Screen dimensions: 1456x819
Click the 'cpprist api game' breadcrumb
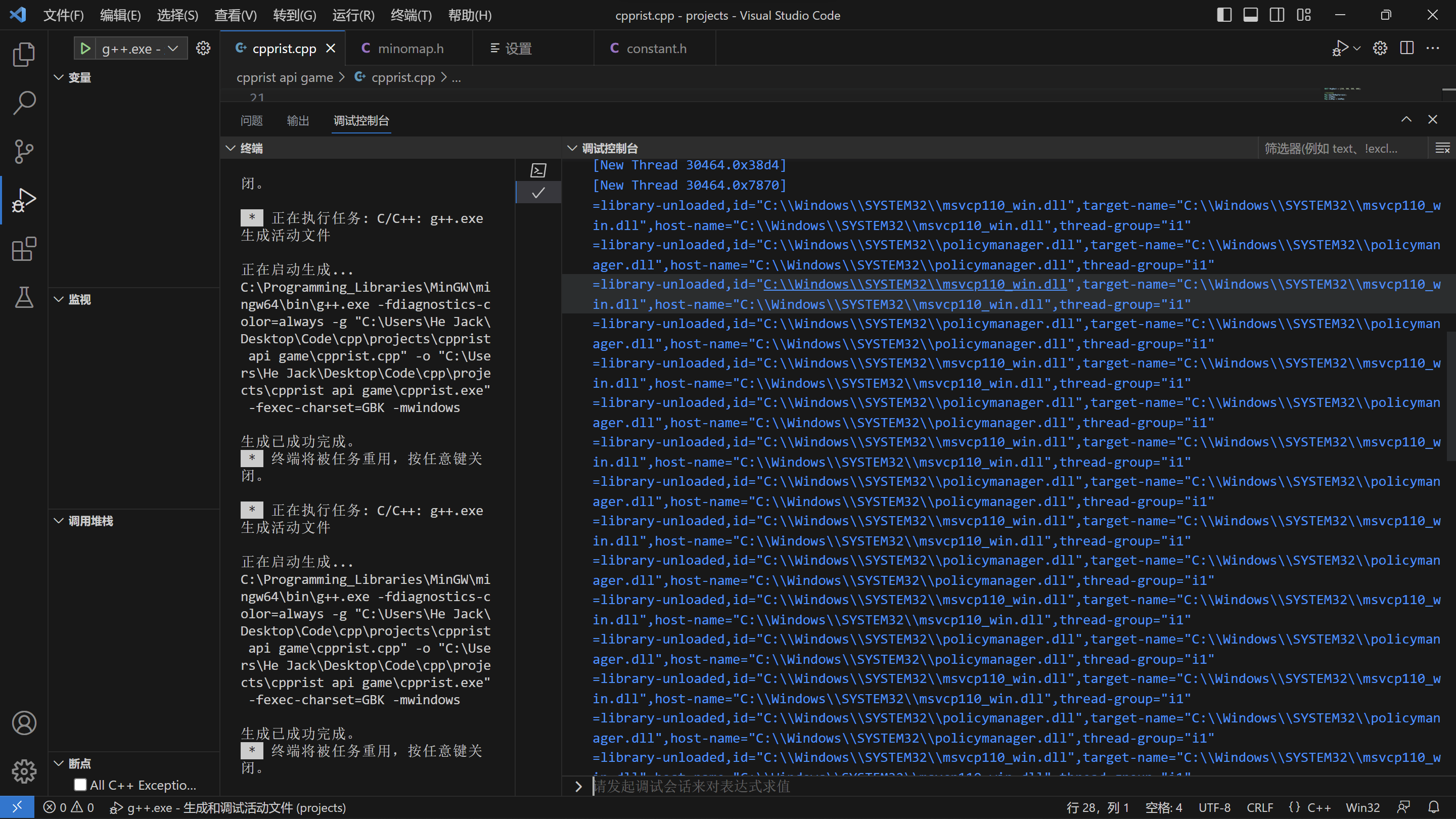[x=285, y=77]
